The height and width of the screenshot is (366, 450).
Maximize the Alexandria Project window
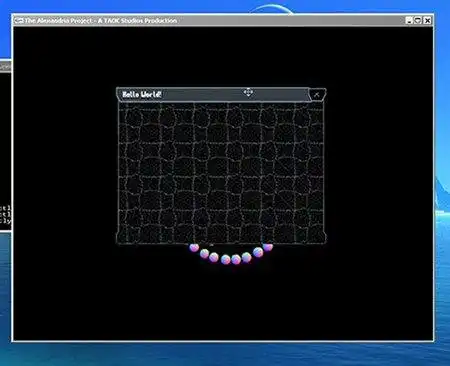[418, 21]
